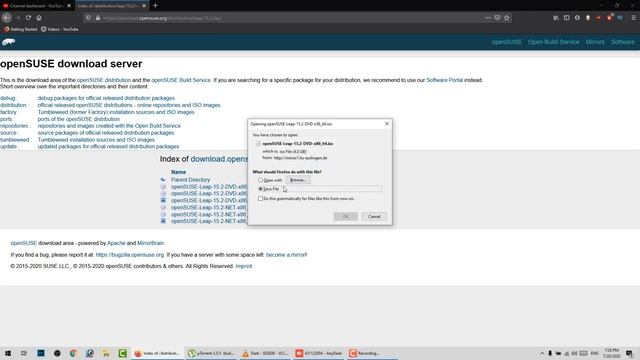Click the tracking protection shield icon
Screen dimensions: 640x360
tap(88, 18)
